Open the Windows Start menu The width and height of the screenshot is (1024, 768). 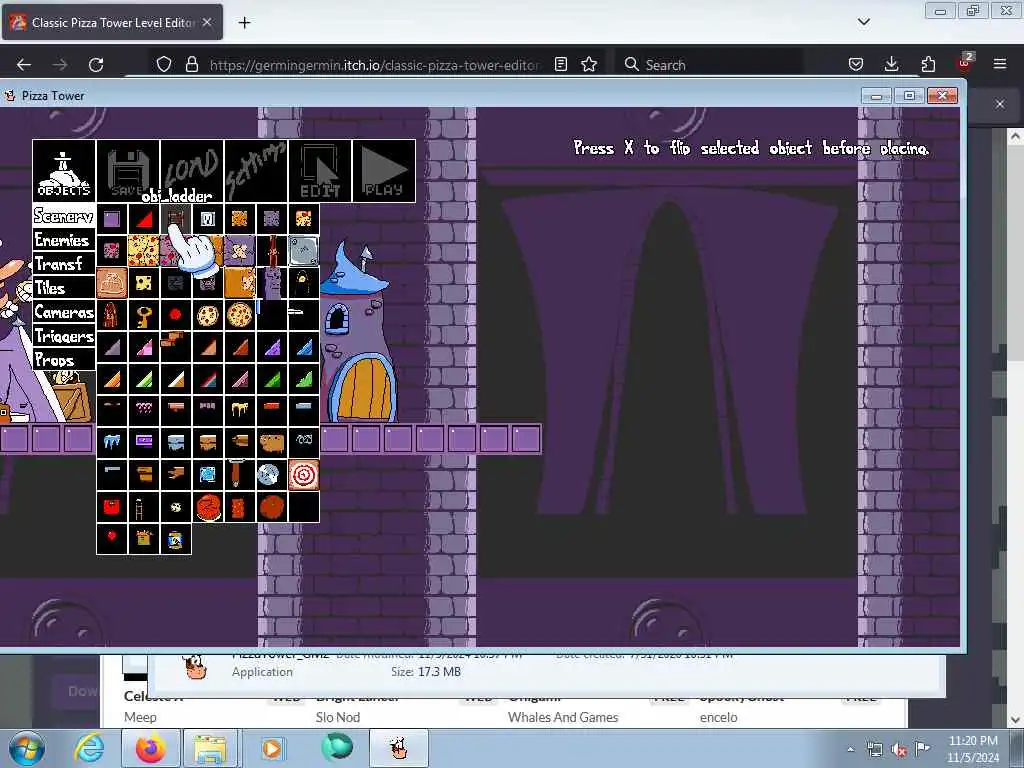[x=27, y=748]
